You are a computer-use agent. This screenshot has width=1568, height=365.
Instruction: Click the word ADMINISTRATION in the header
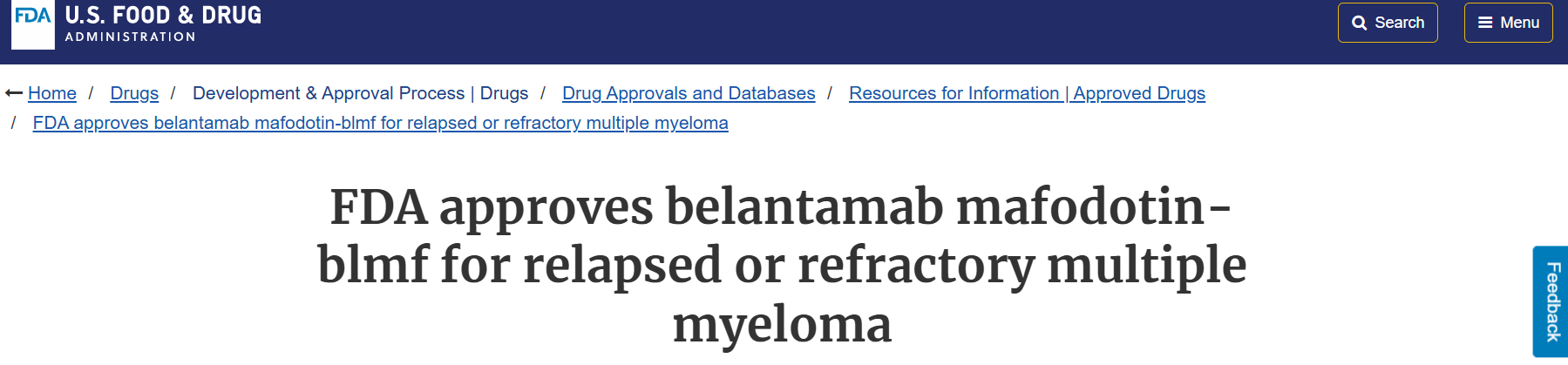pyautogui.click(x=131, y=37)
